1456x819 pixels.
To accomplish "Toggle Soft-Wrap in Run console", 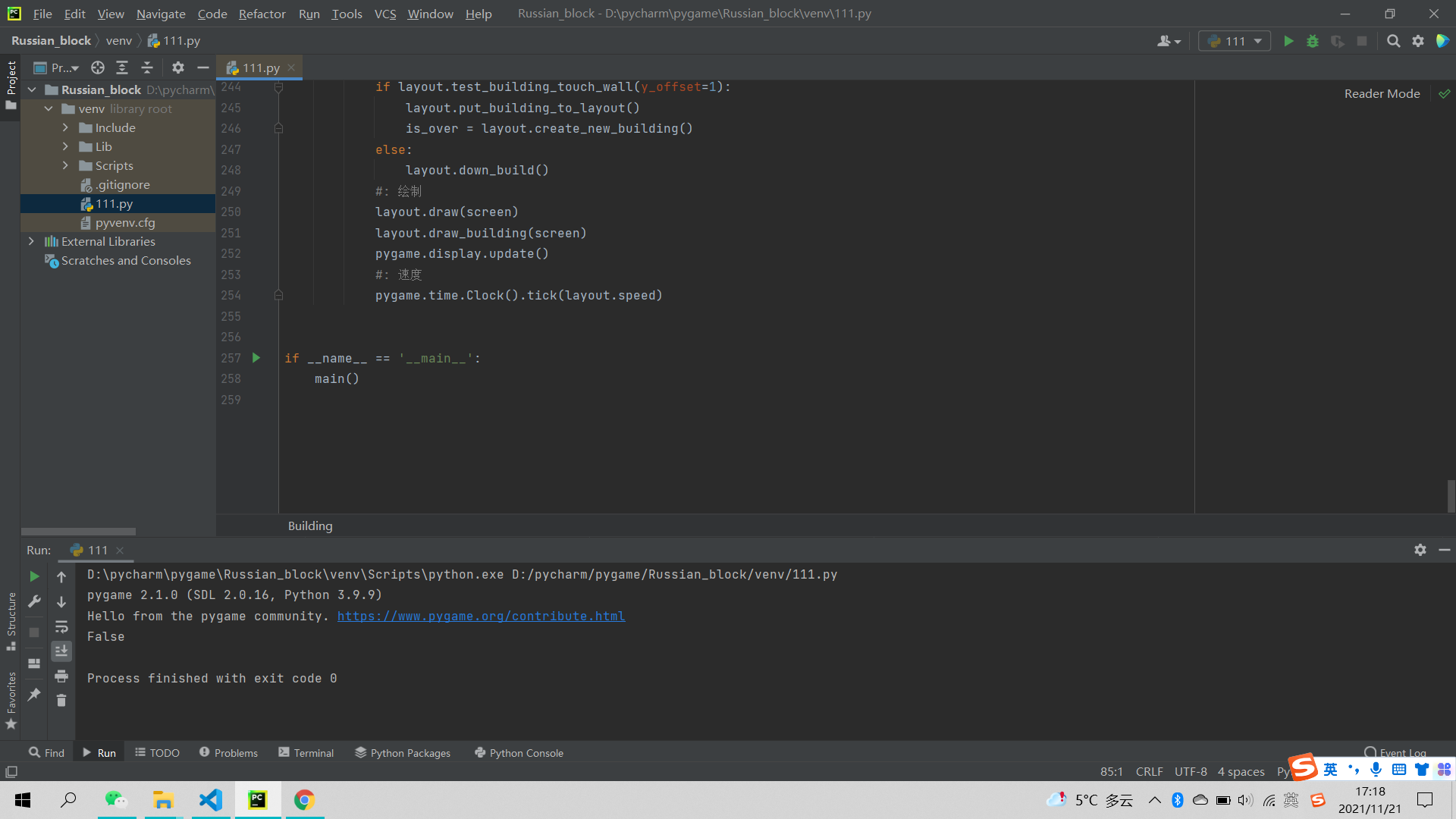I will click(61, 626).
